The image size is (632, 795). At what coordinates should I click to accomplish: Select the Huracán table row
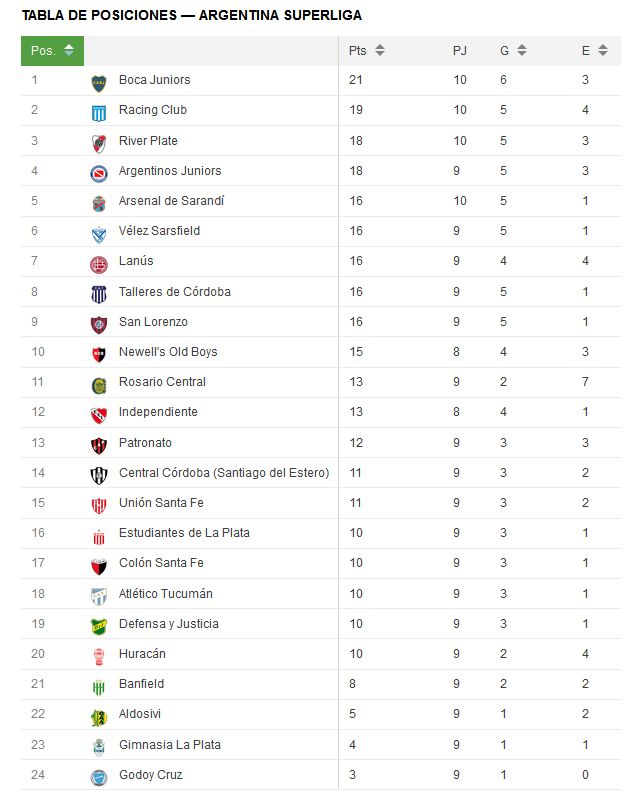point(321,654)
